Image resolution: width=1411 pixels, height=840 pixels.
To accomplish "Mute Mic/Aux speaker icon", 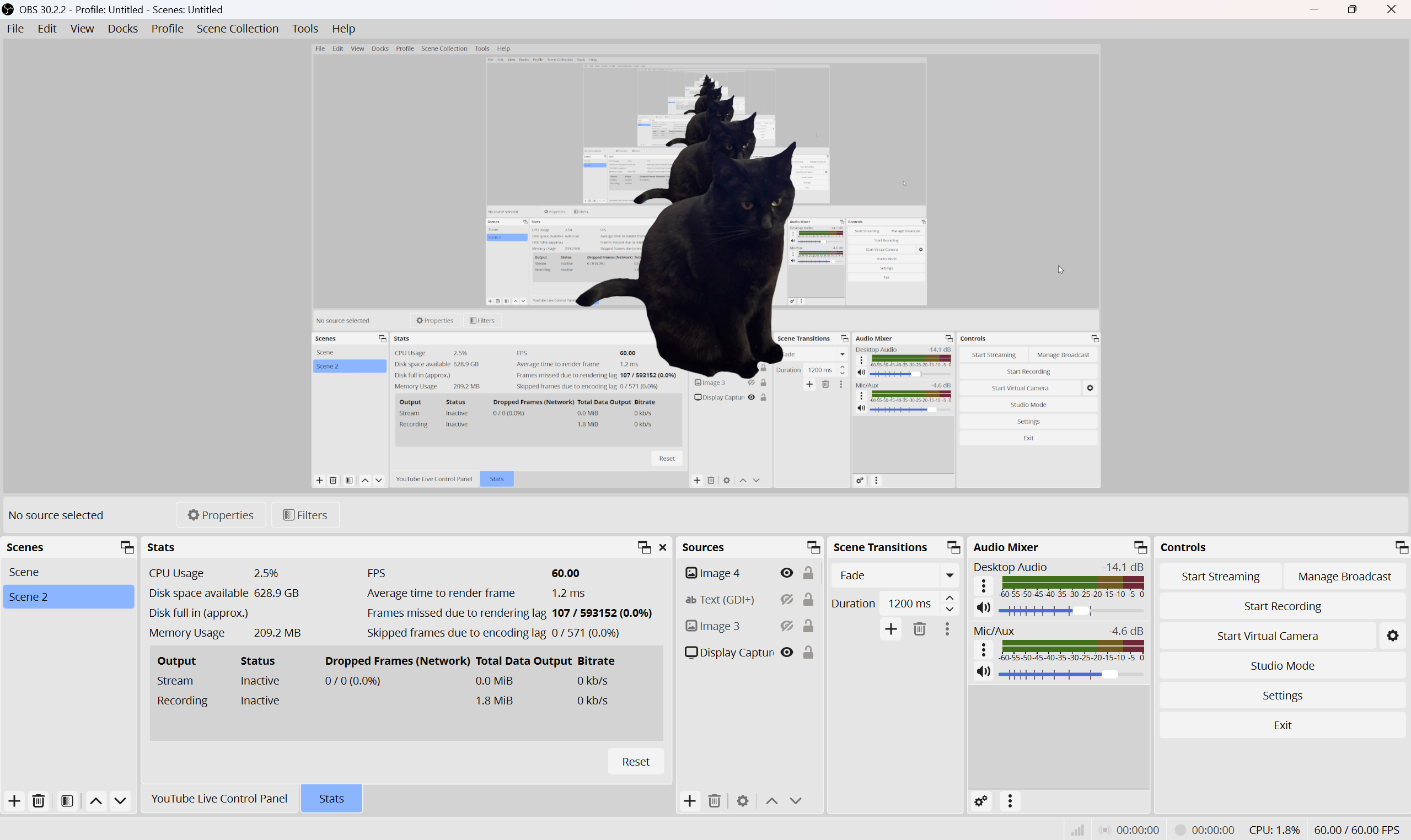I will click(984, 671).
